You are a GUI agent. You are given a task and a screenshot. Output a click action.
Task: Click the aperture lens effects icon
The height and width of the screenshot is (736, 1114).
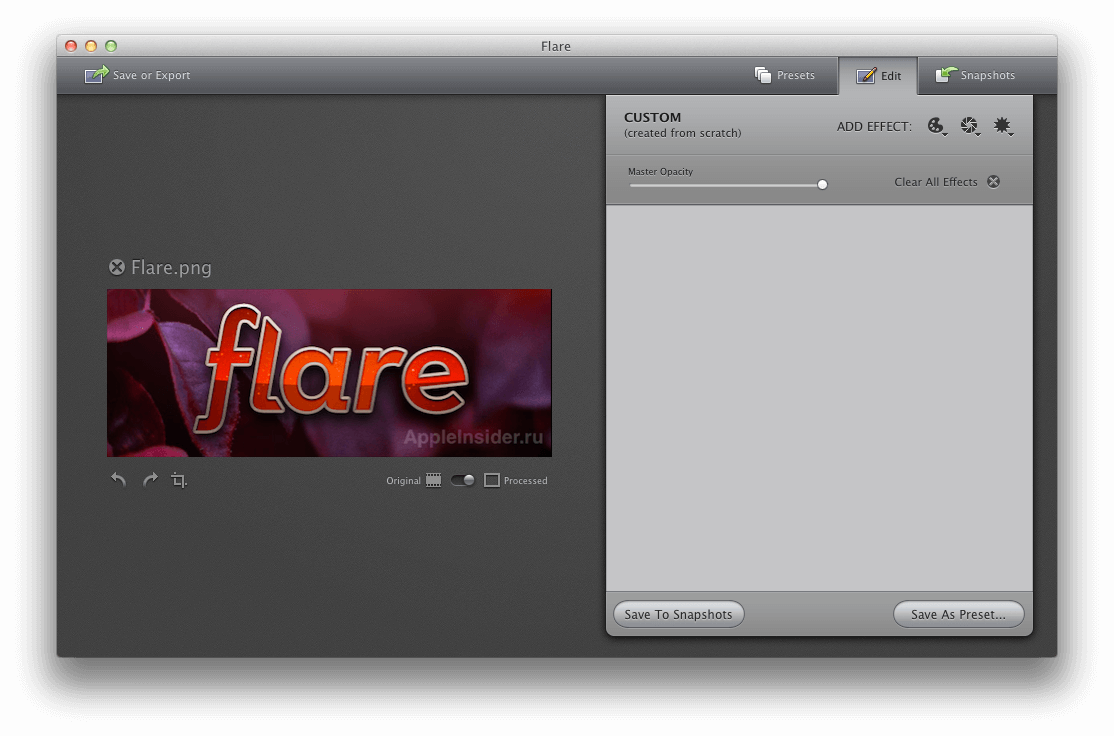coord(969,125)
